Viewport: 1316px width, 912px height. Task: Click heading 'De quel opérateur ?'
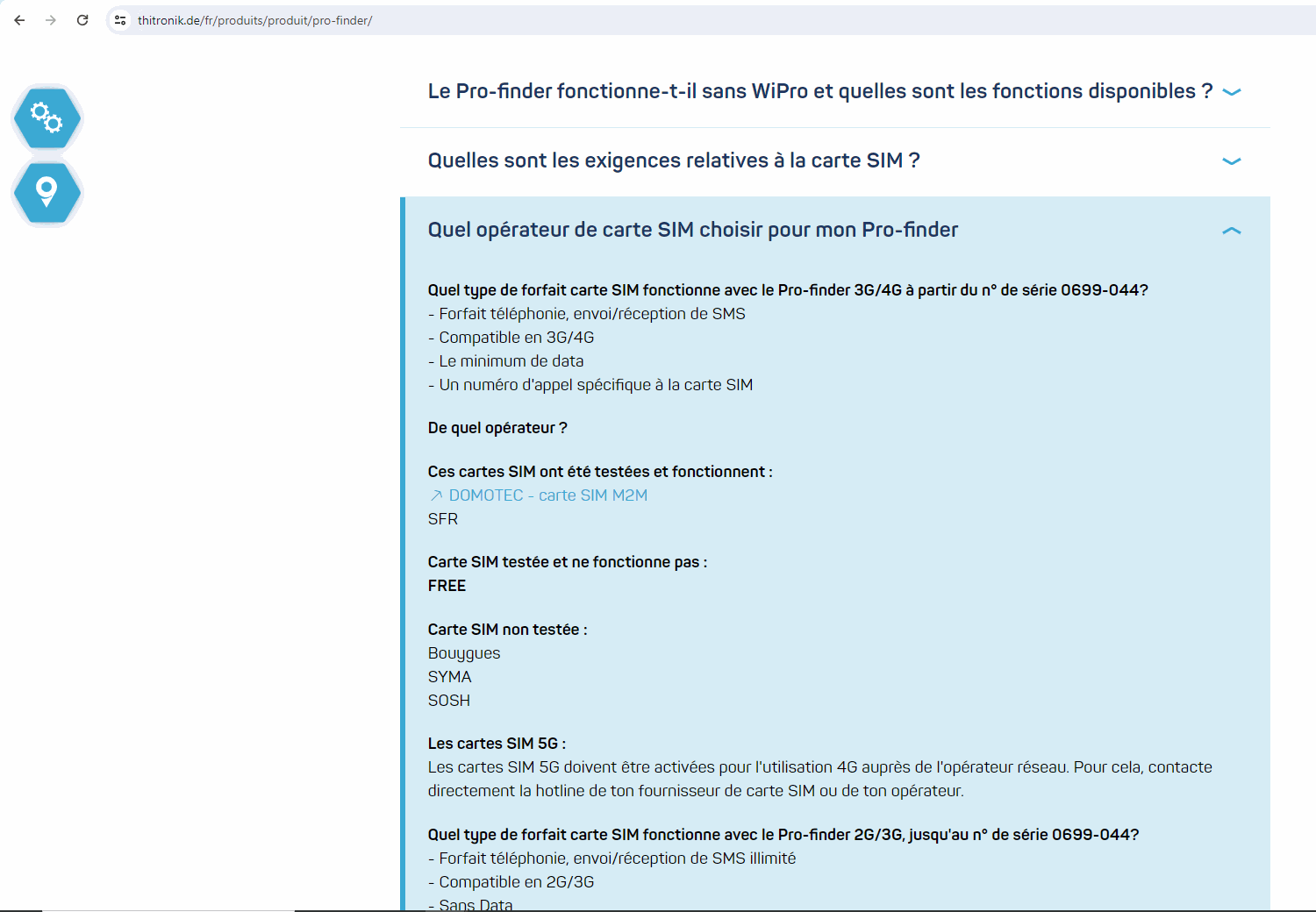[497, 428]
